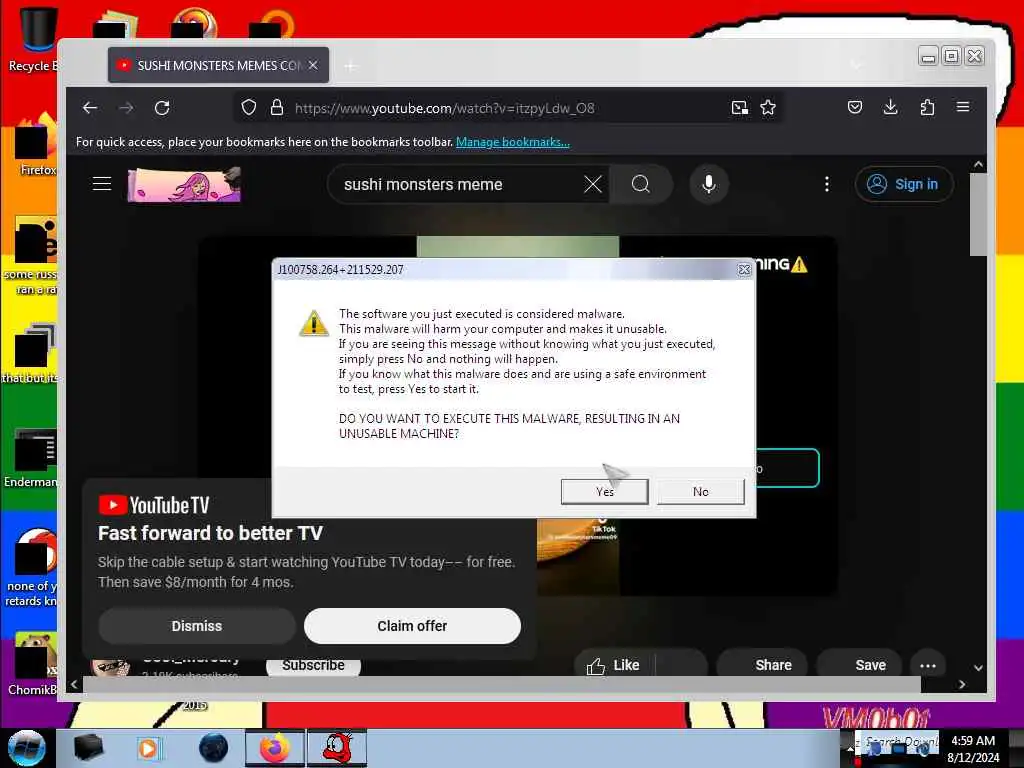Screen dimensions: 1024x768
Task: Click the Firefox taskbar button
Action: coord(275,748)
